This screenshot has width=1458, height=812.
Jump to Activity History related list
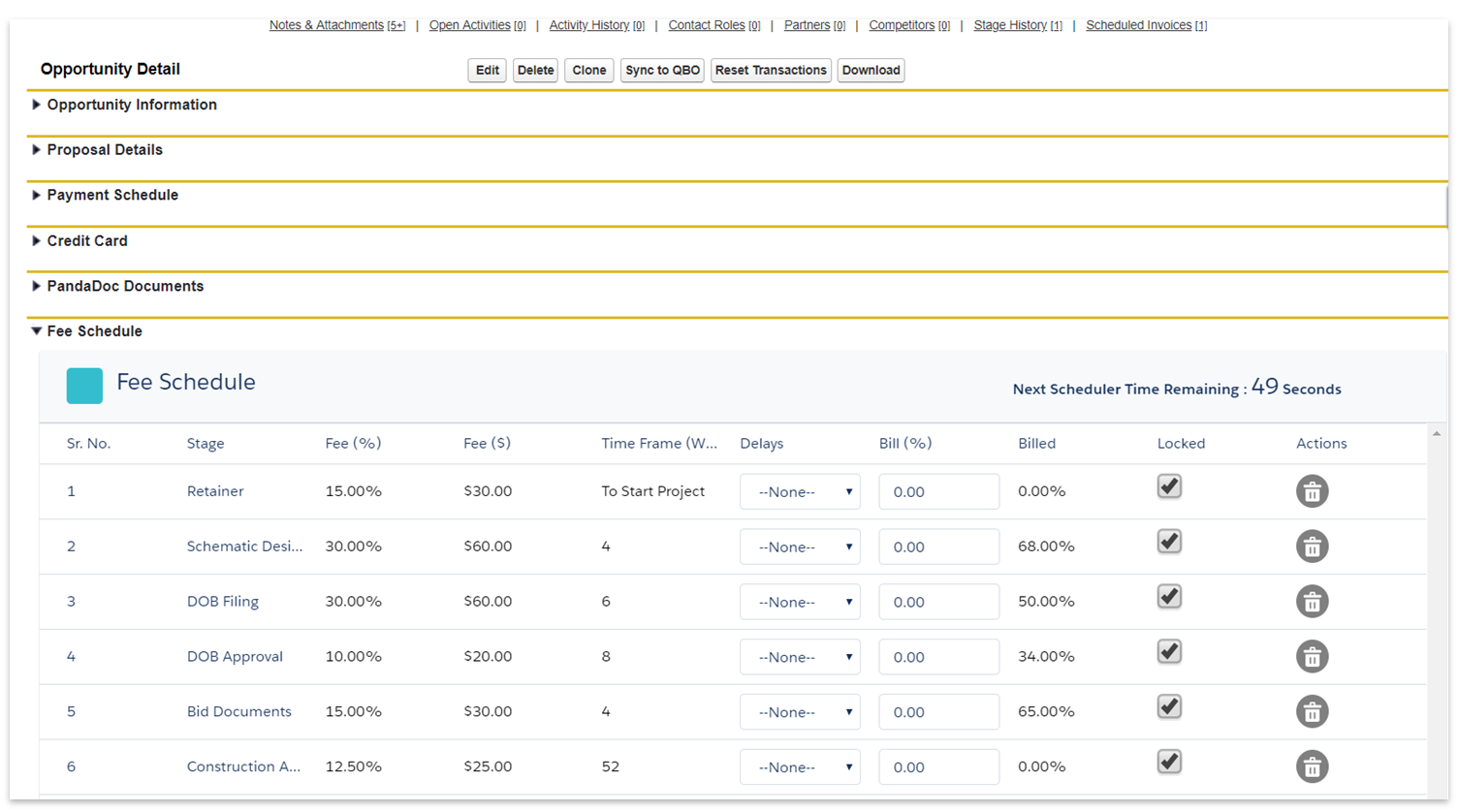(596, 25)
